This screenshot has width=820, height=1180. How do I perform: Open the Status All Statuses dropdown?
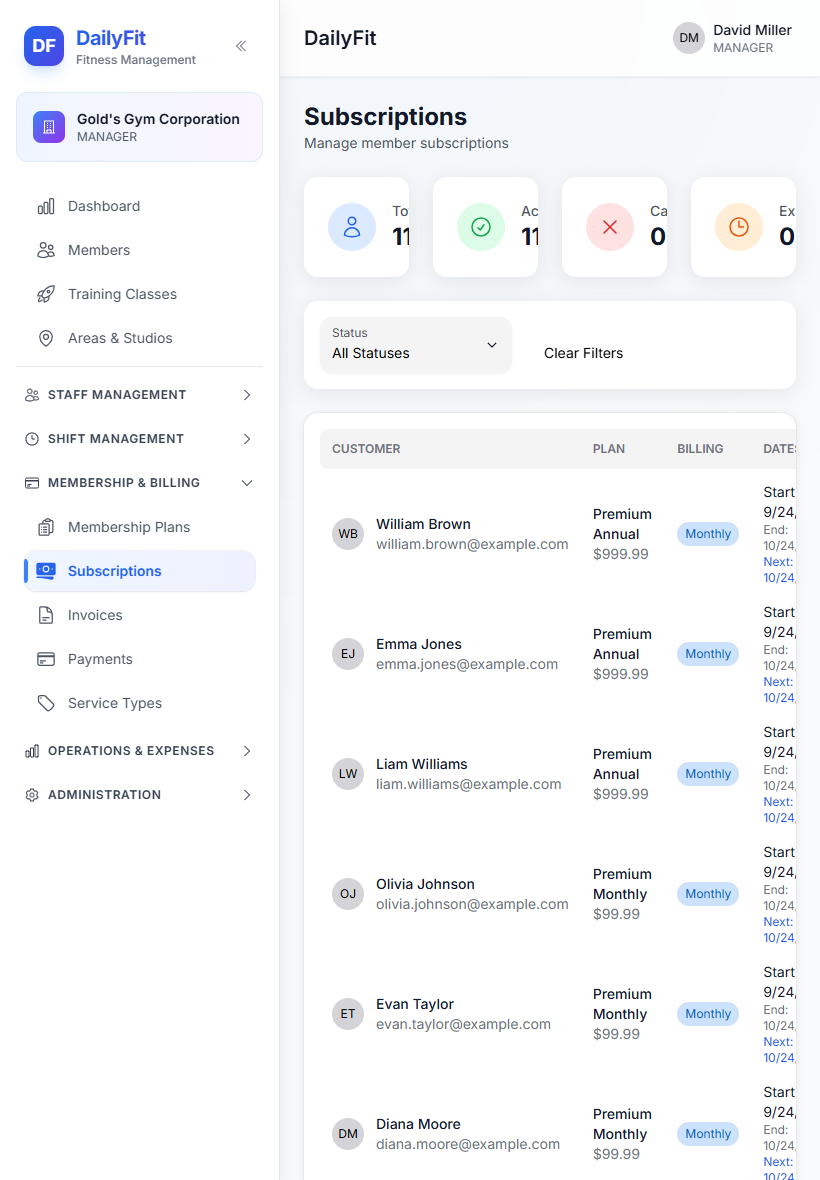tap(416, 345)
